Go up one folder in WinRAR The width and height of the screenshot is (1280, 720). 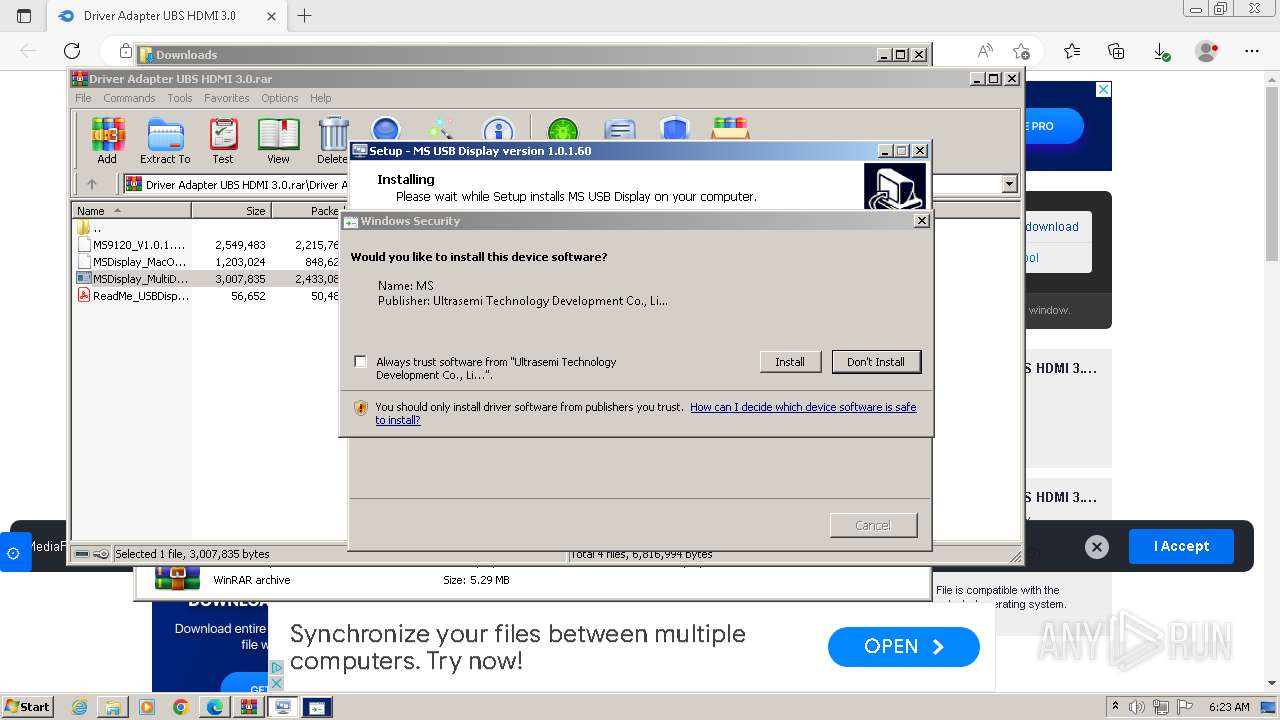92,184
